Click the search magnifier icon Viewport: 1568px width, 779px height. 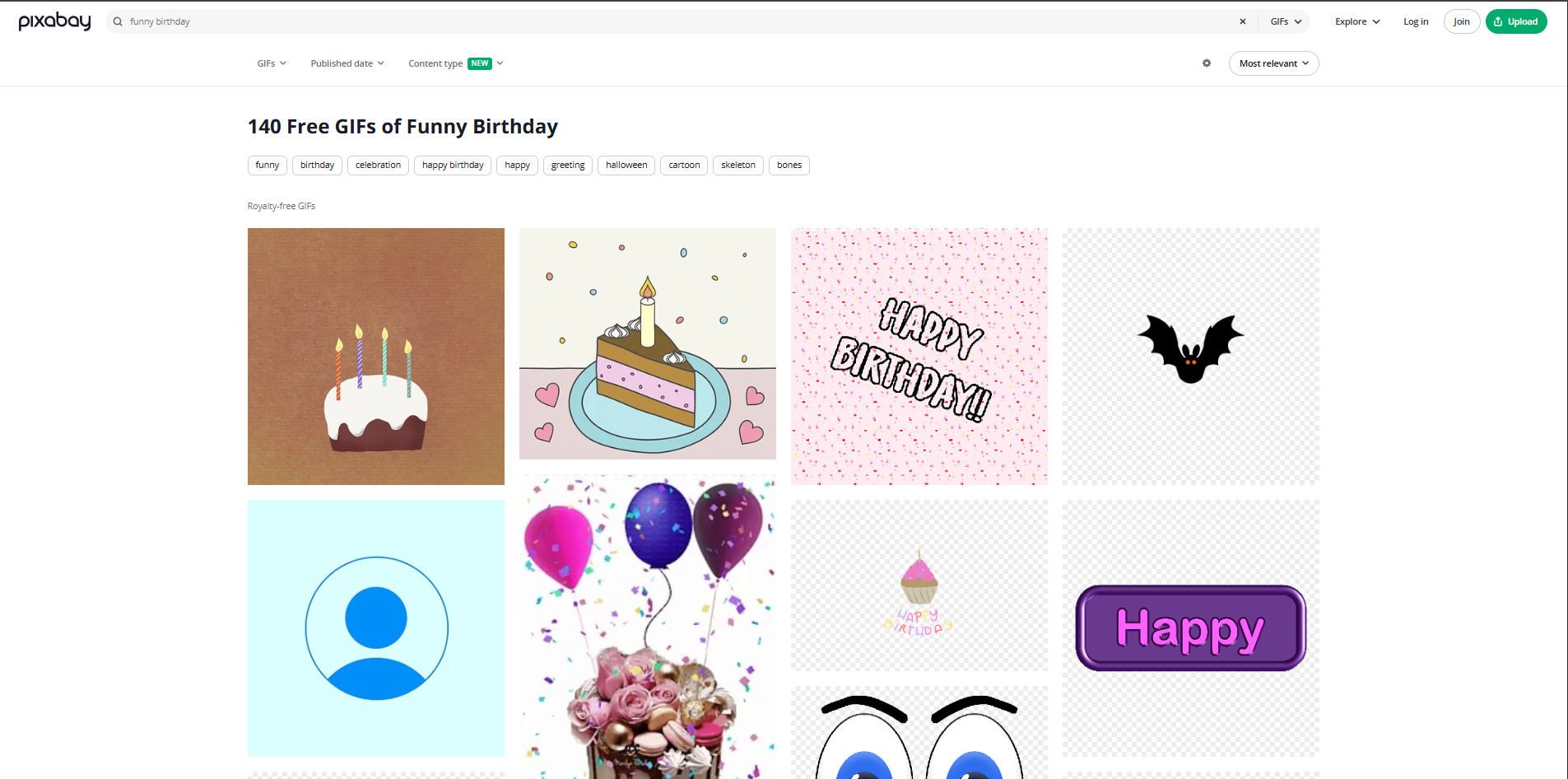tap(117, 21)
